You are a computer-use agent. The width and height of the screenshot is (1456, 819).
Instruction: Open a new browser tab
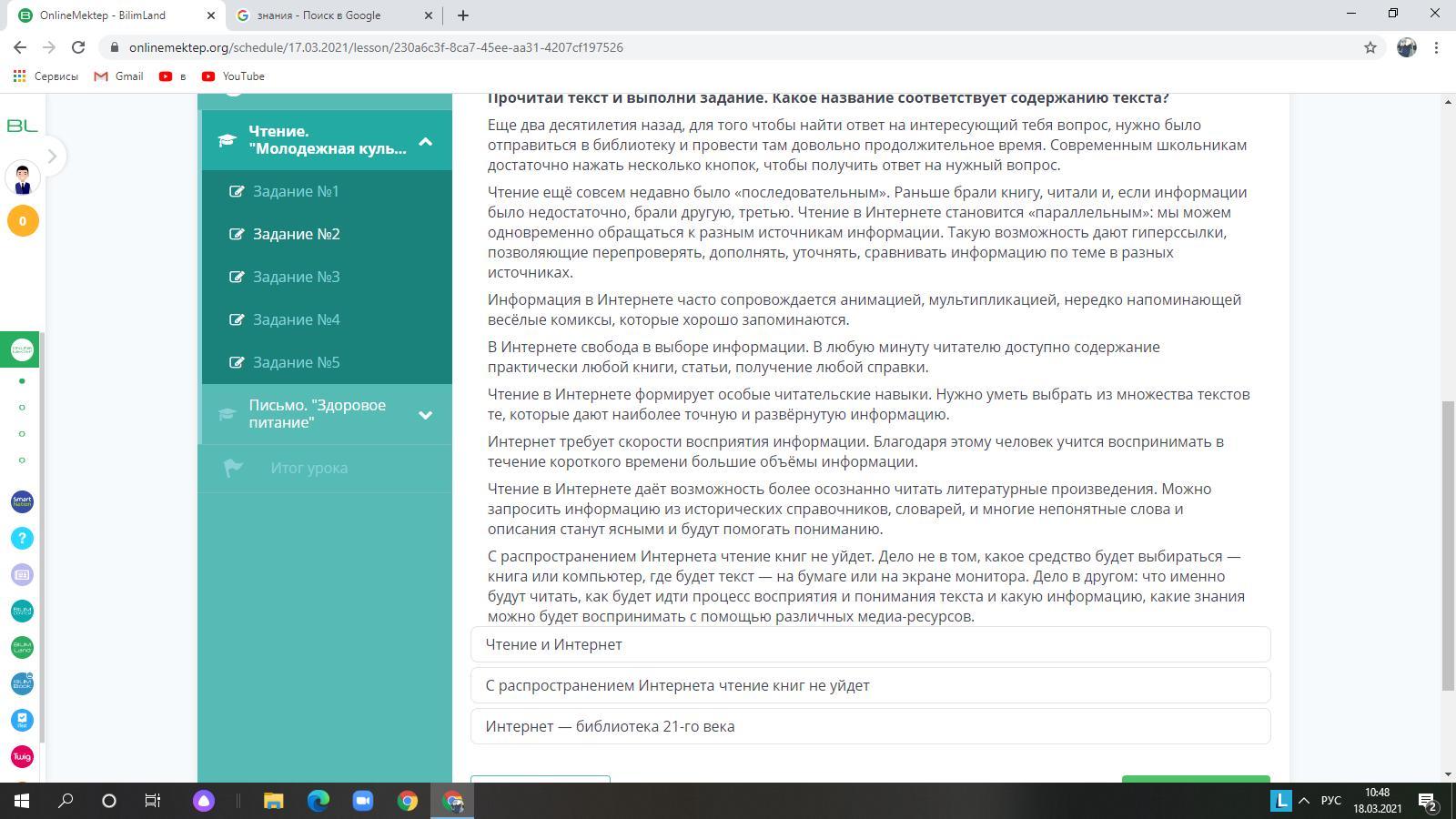tap(462, 15)
